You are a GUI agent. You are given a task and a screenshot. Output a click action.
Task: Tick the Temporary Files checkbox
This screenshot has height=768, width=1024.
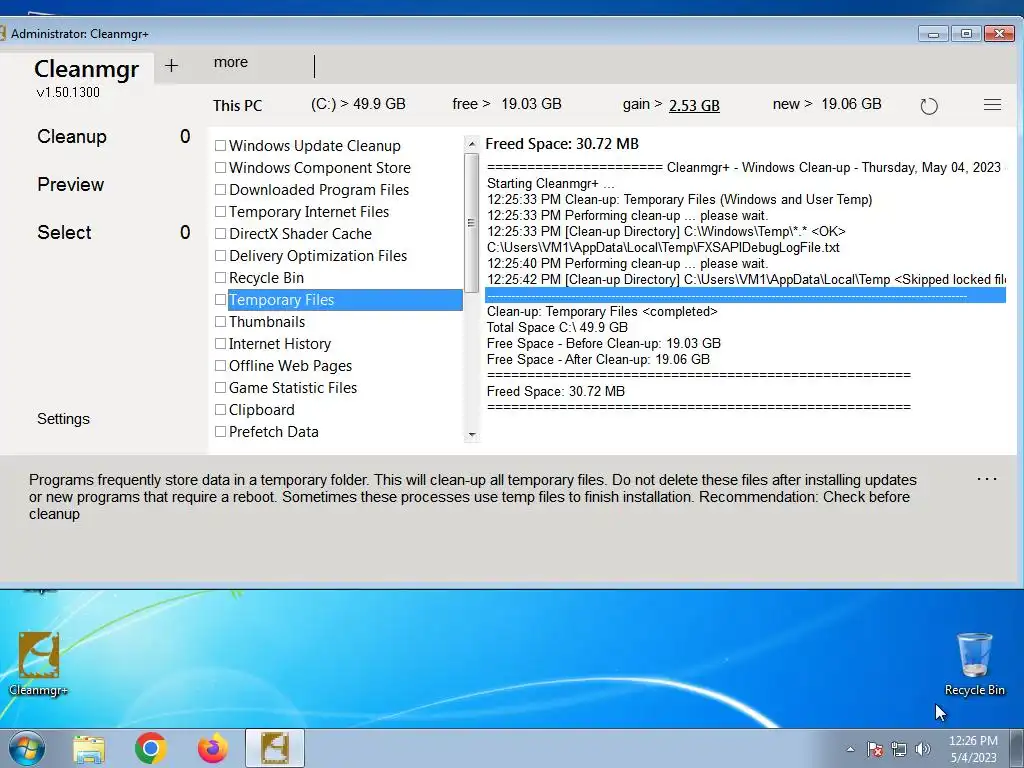tap(221, 300)
